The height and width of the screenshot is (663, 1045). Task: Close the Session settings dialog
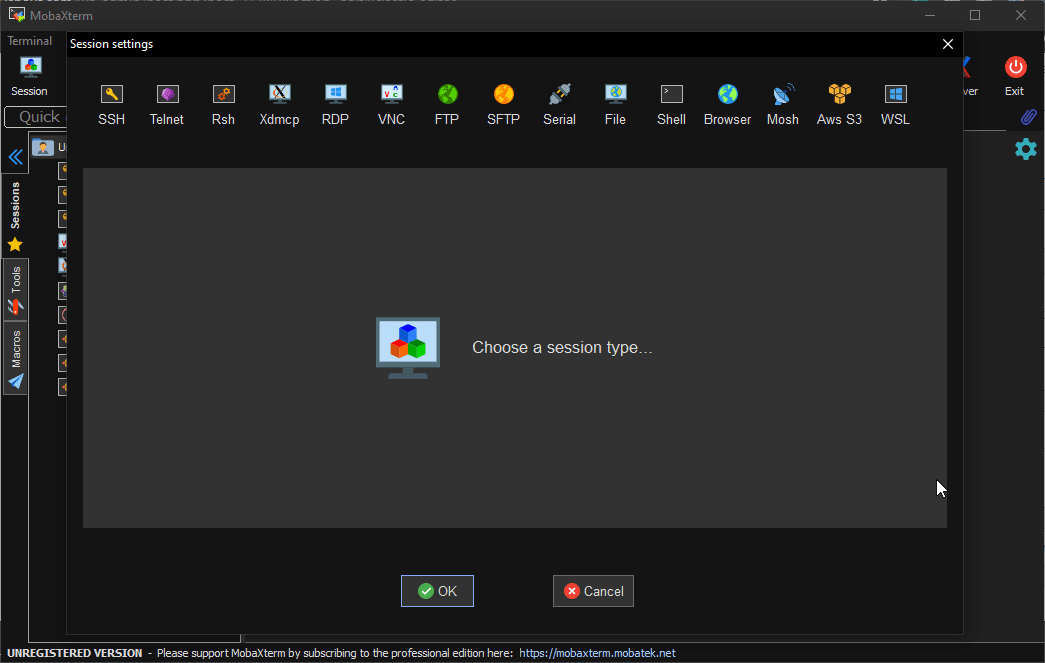tap(948, 44)
